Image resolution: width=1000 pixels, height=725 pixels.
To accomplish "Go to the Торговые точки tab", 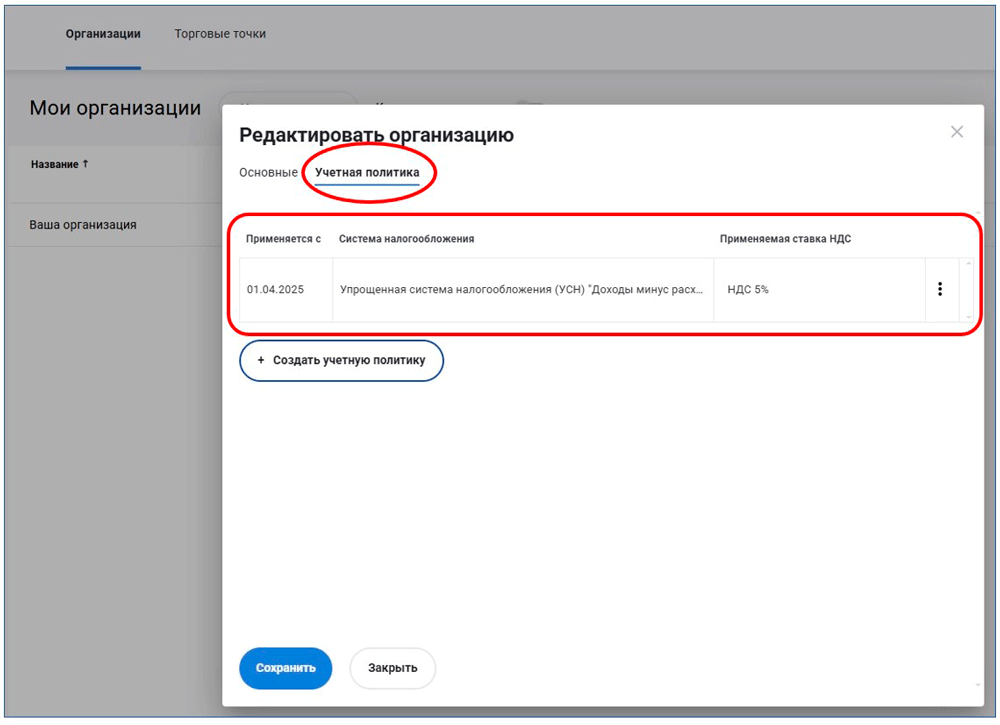I will (220, 34).
